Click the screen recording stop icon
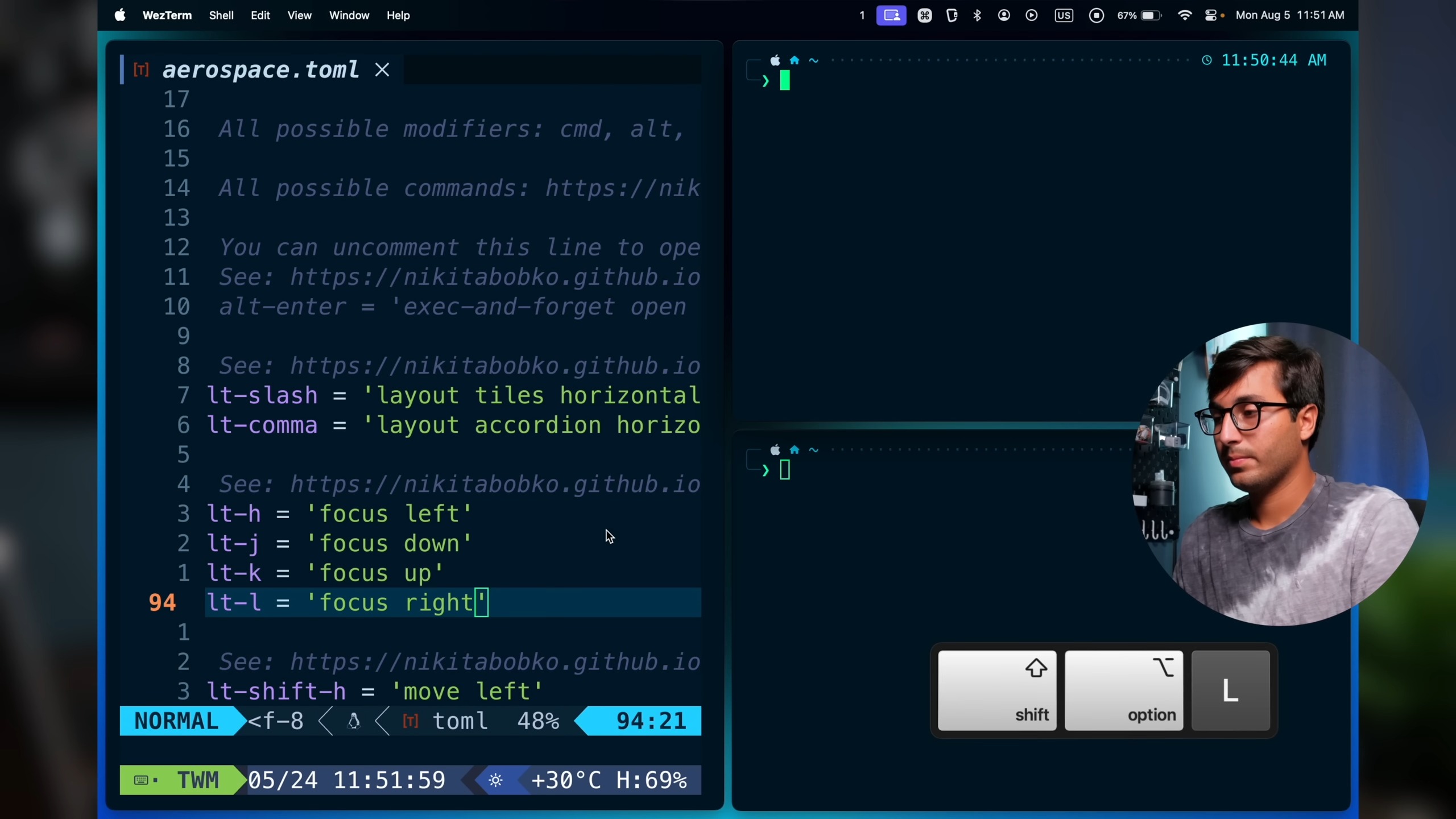1456x819 pixels. point(1096,15)
